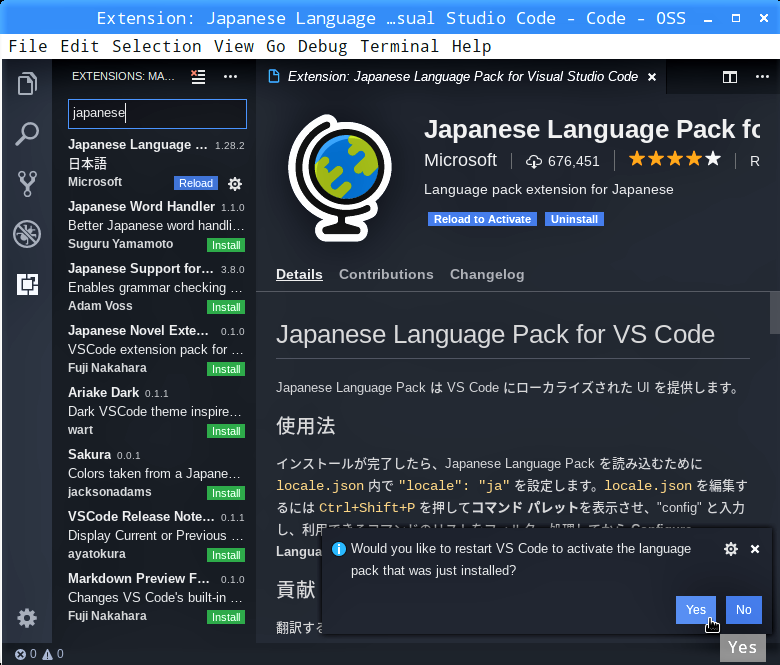Click the star rating of the extension
The height and width of the screenshot is (665, 780).
point(675,160)
